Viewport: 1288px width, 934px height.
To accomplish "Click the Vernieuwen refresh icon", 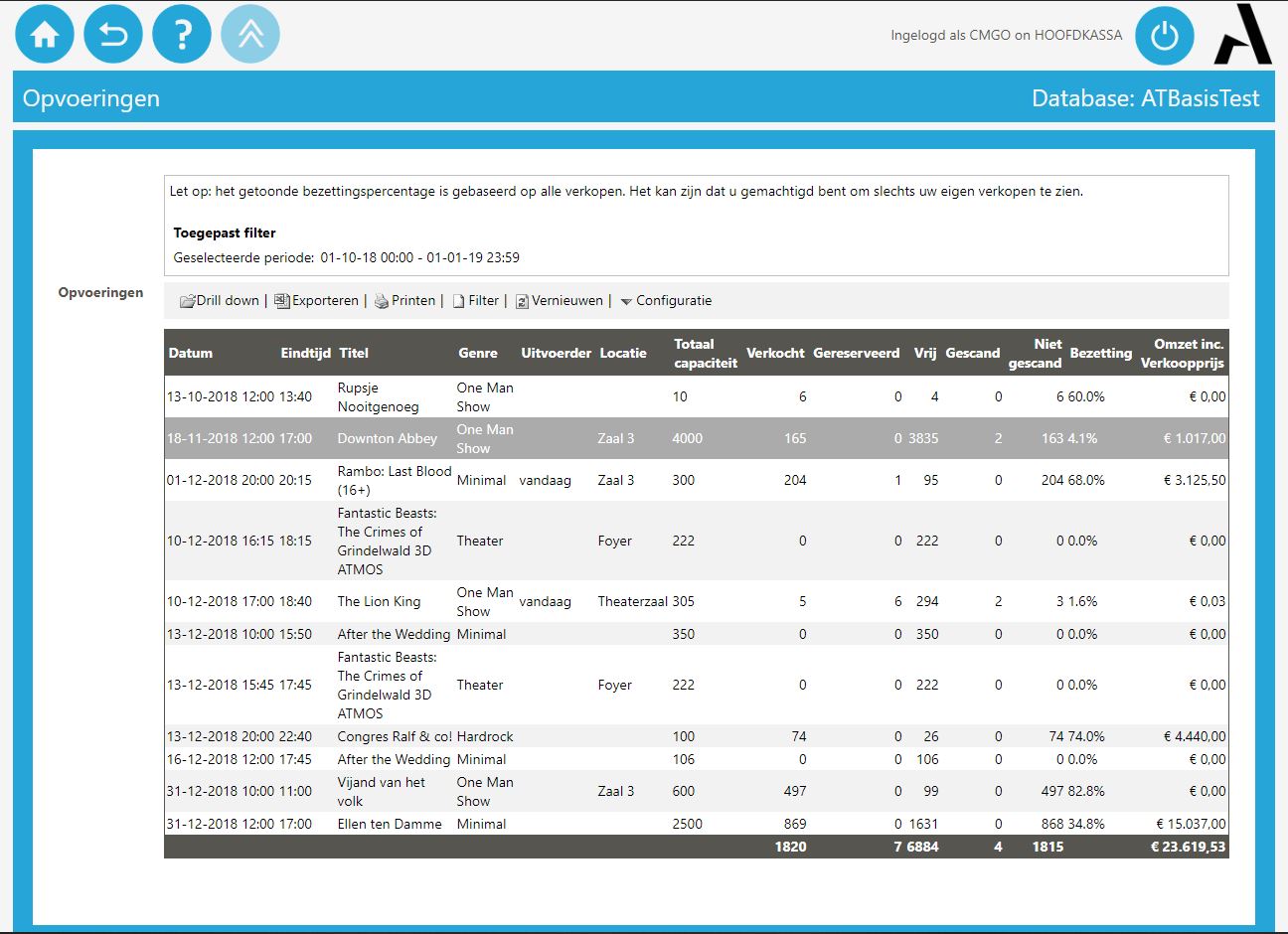I will coord(522,301).
